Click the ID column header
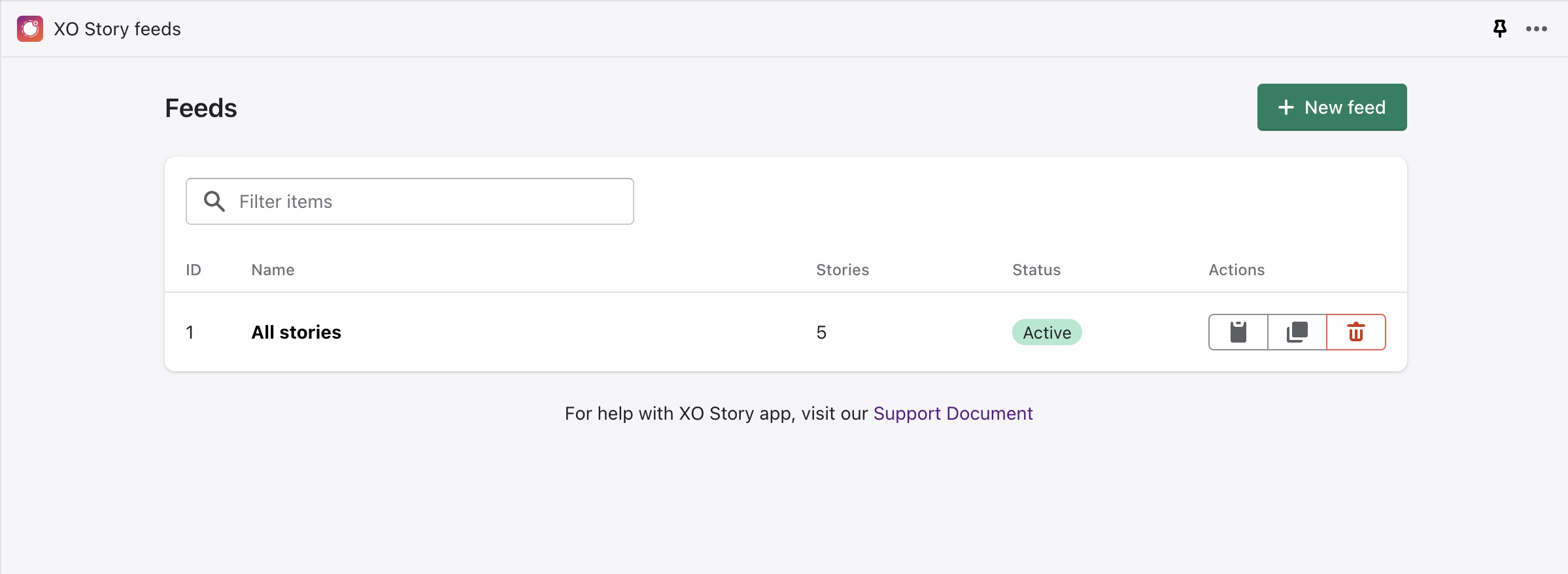Image resolution: width=1568 pixels, height=574 pixels. (x=194, y=270)
